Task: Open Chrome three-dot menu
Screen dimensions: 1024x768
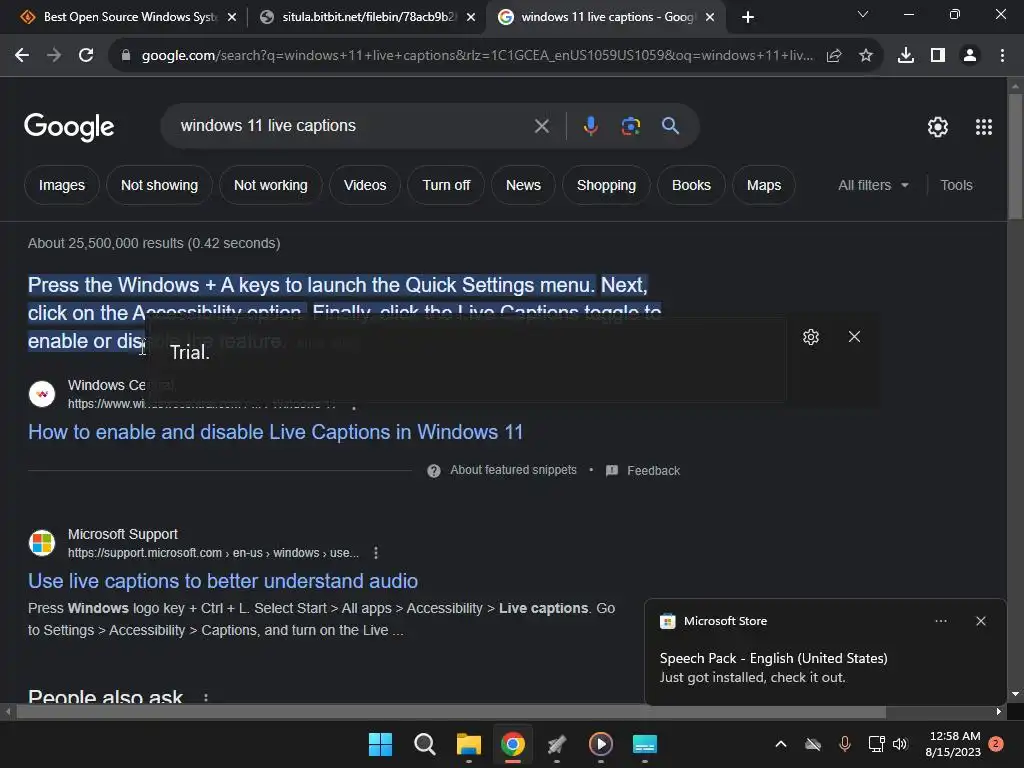Action: click(x=1002, y=56)
